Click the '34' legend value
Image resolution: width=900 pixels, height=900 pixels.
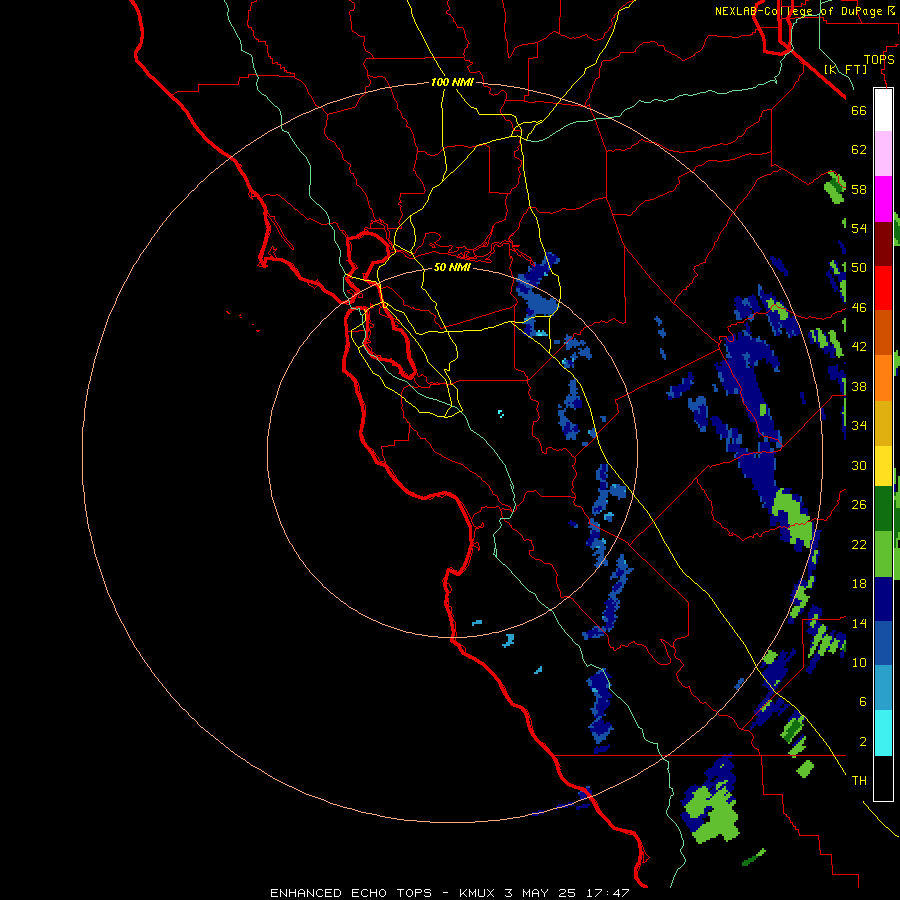[859, 425]
